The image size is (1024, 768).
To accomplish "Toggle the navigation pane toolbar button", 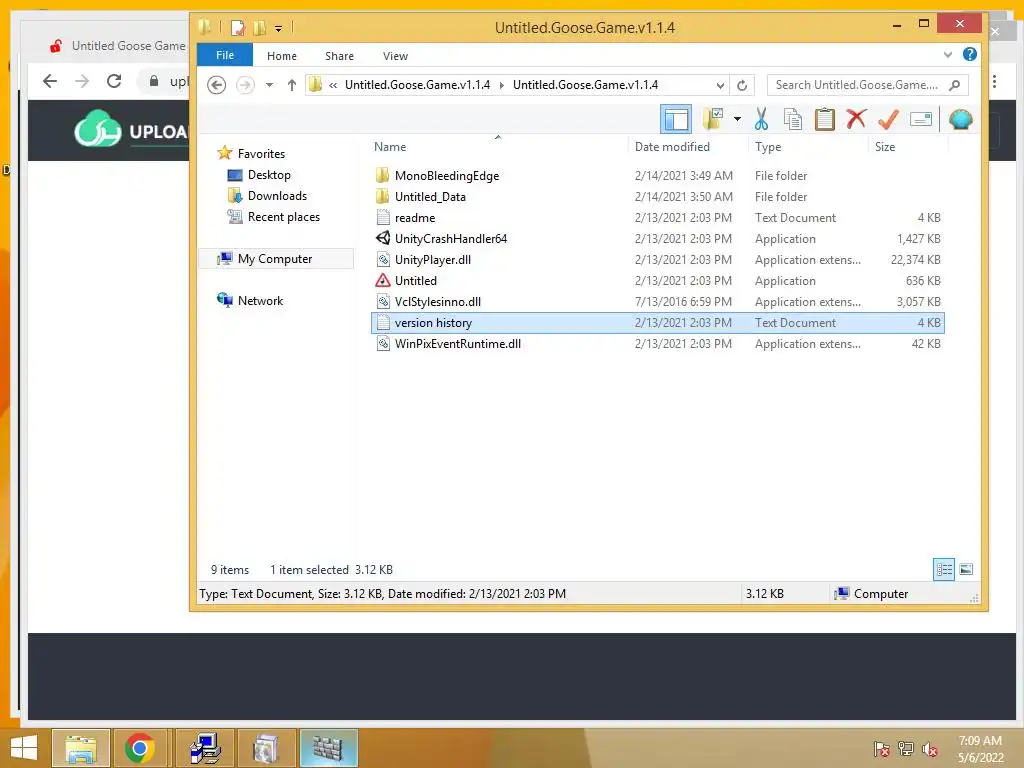I will click(676, 120).
